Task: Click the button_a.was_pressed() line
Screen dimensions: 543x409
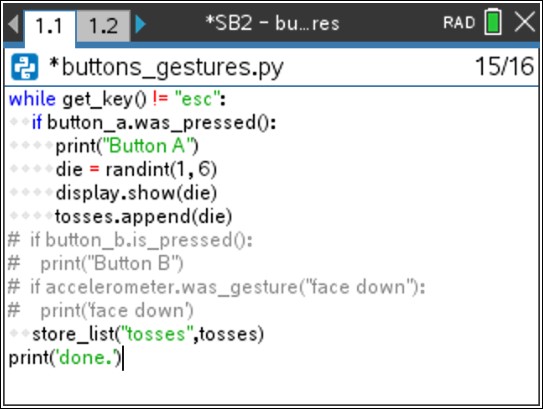Action: (154, 123)
